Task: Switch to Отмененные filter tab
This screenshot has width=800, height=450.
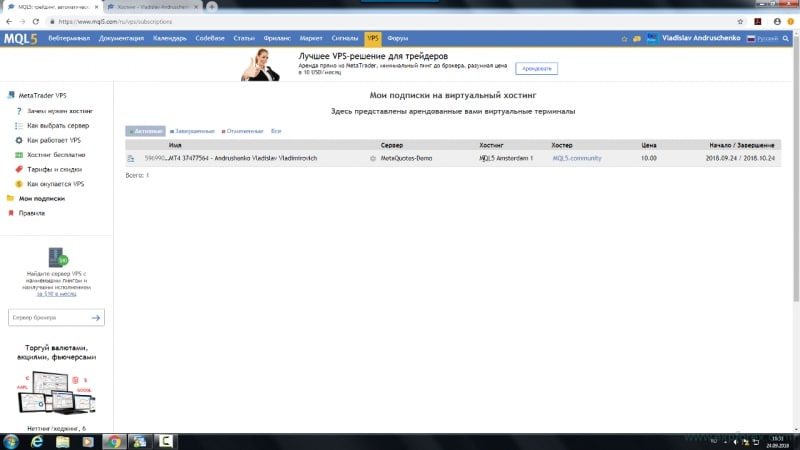Action: [242, 131]
